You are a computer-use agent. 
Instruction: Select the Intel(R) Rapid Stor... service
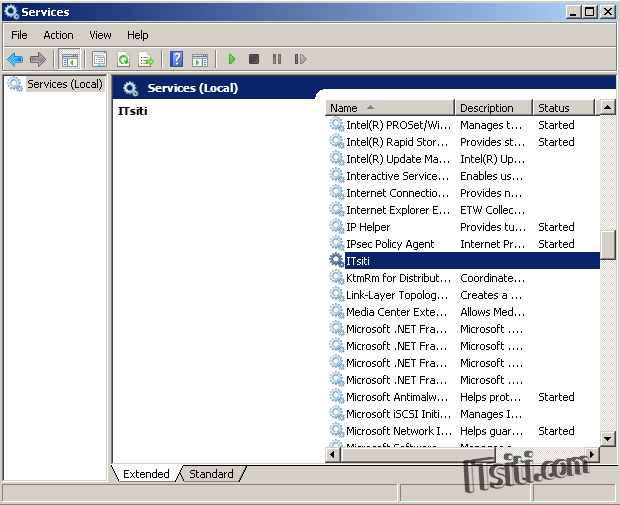tap(397, 142)
